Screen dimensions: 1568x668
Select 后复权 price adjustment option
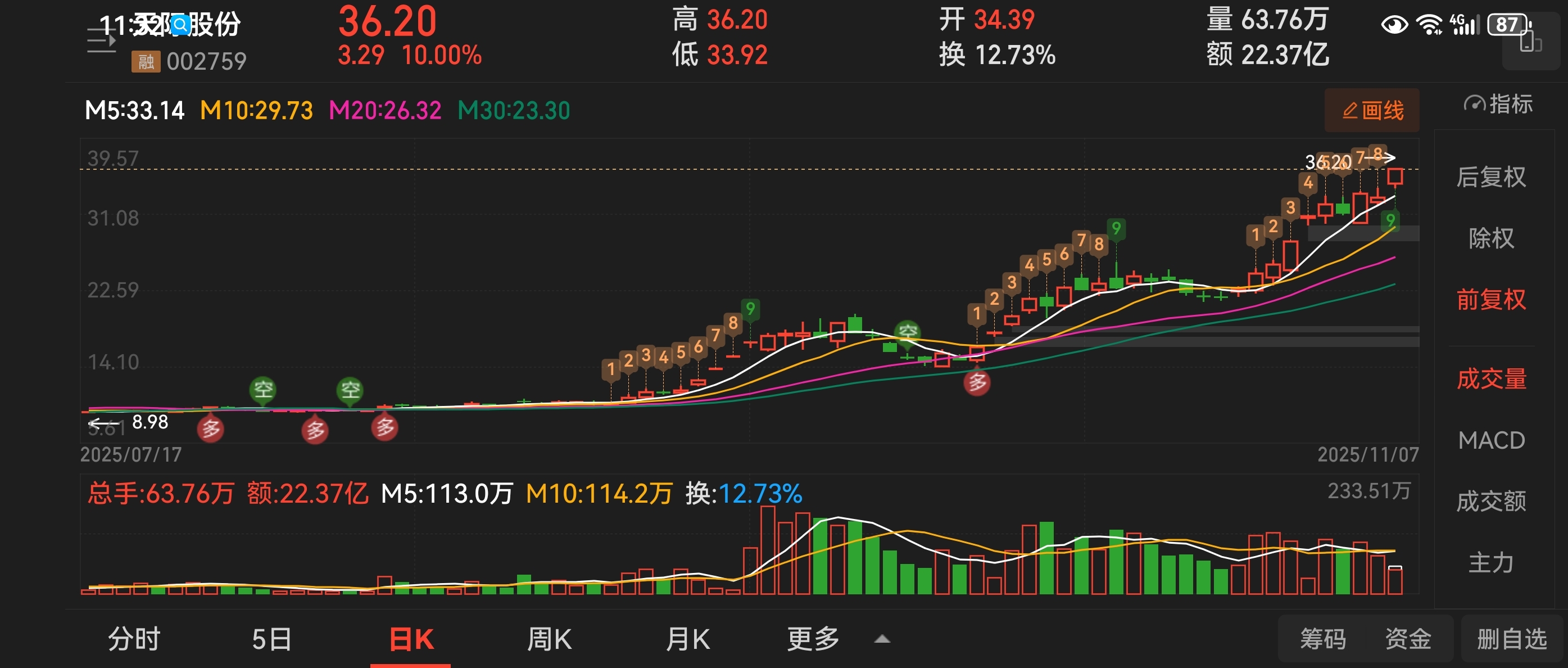point(1490,177)
